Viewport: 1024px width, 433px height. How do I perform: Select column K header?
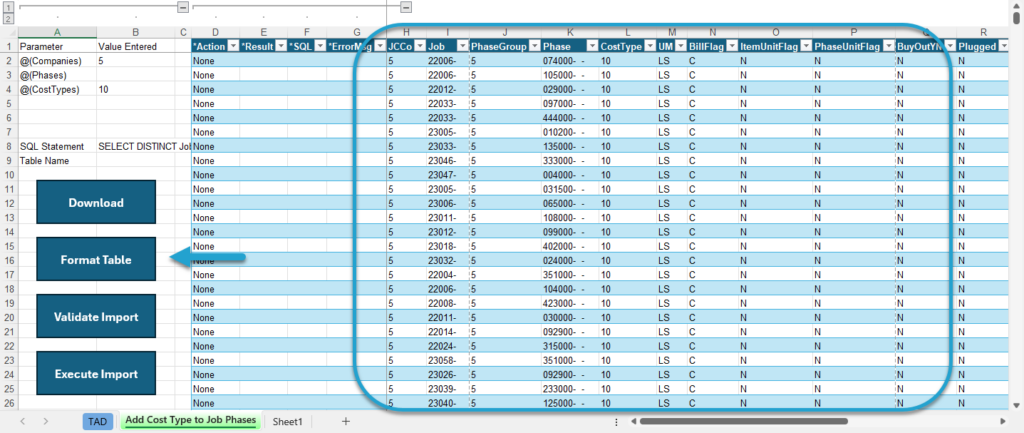(x=570, y=31)
